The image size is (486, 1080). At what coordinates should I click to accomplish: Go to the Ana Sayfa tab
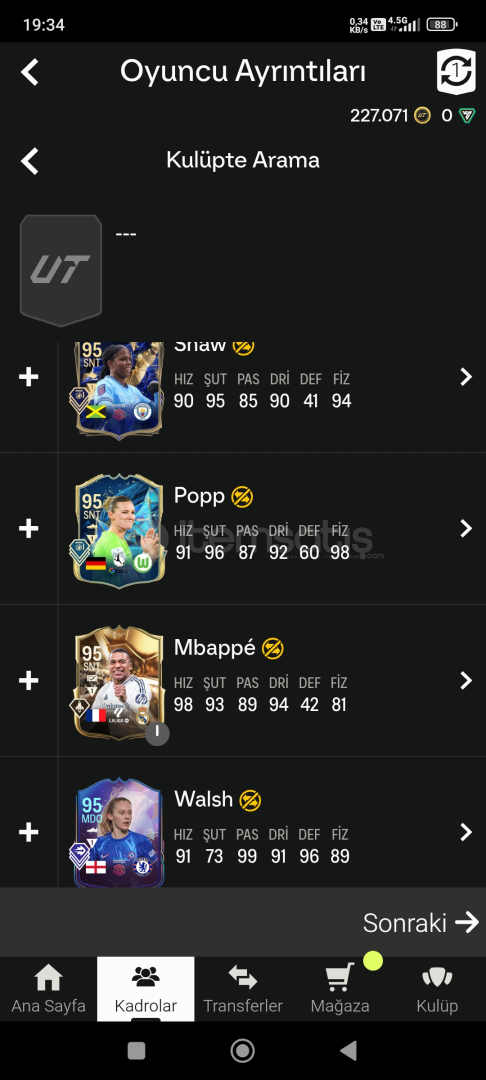click(48, 989)
